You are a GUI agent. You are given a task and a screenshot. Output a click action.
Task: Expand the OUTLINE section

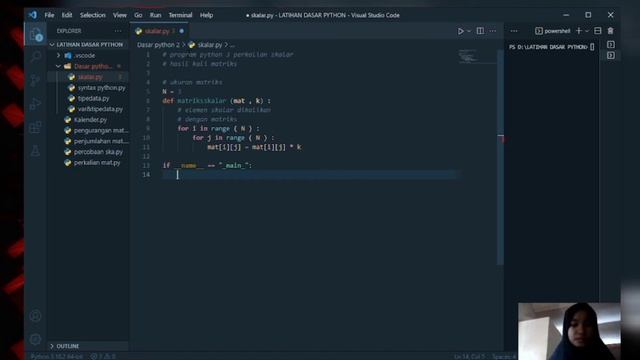(x=88, y=346)
